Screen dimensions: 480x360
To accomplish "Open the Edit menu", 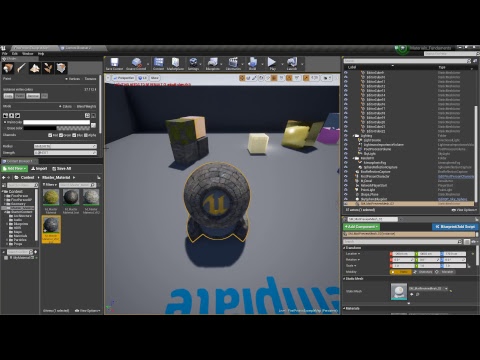I will tap(15, 54).
